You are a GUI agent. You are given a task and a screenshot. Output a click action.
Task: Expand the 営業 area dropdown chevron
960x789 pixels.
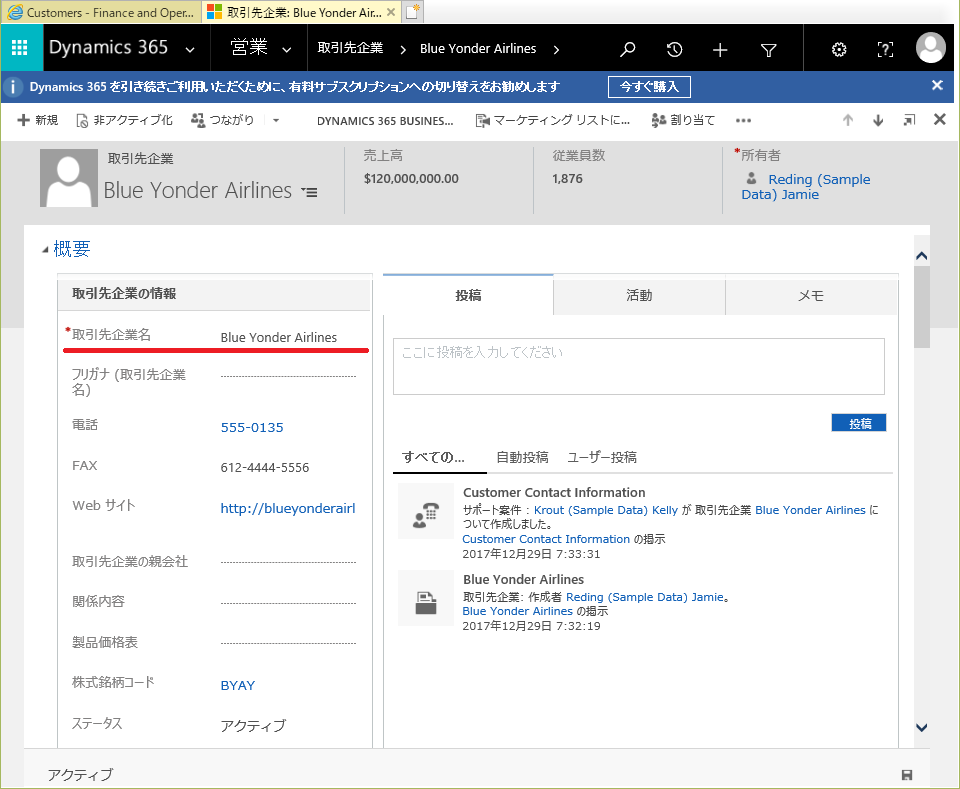click(x=287, y=50)
